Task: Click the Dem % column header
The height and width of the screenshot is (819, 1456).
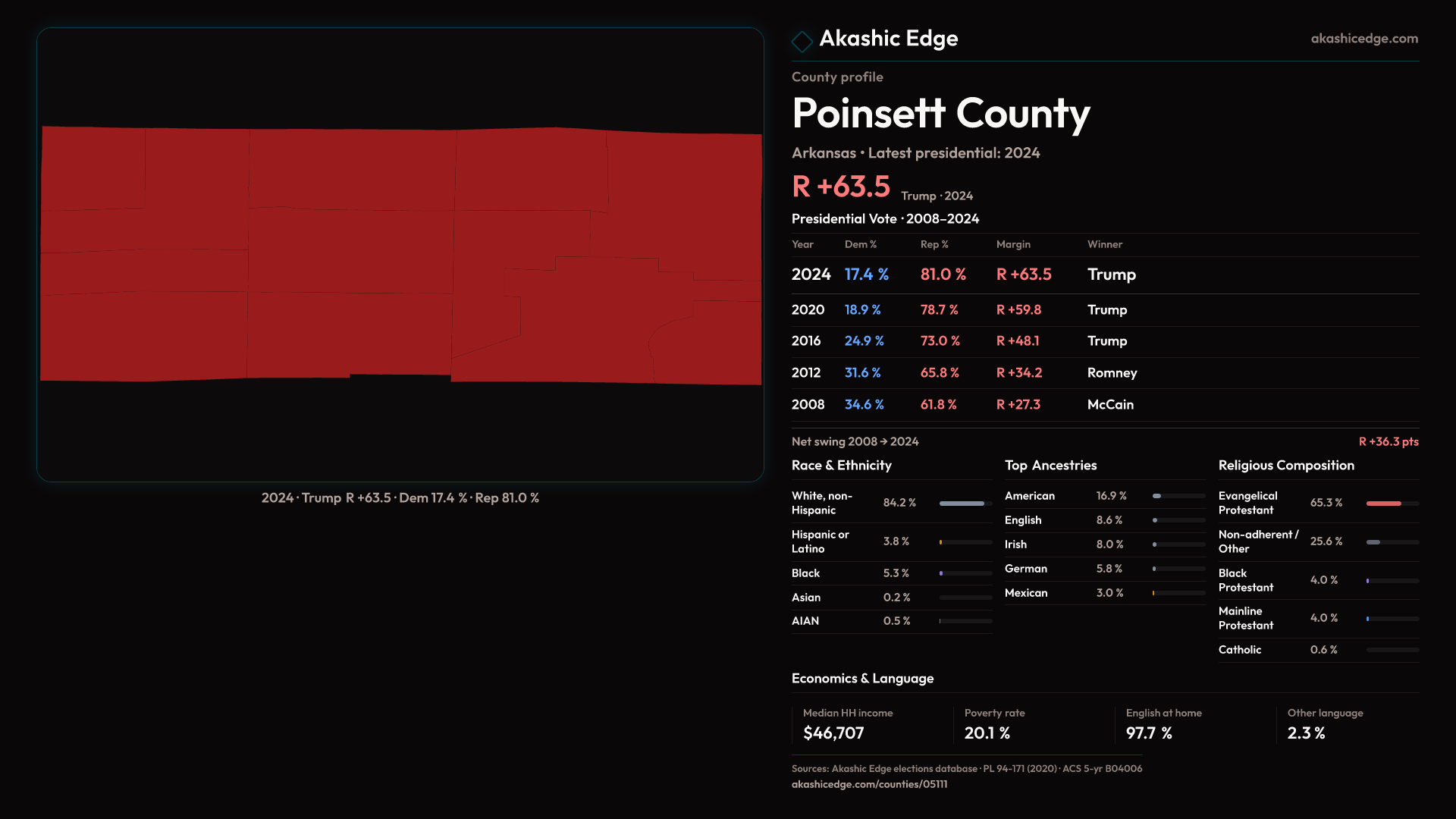Action: (x=860, y=244)
